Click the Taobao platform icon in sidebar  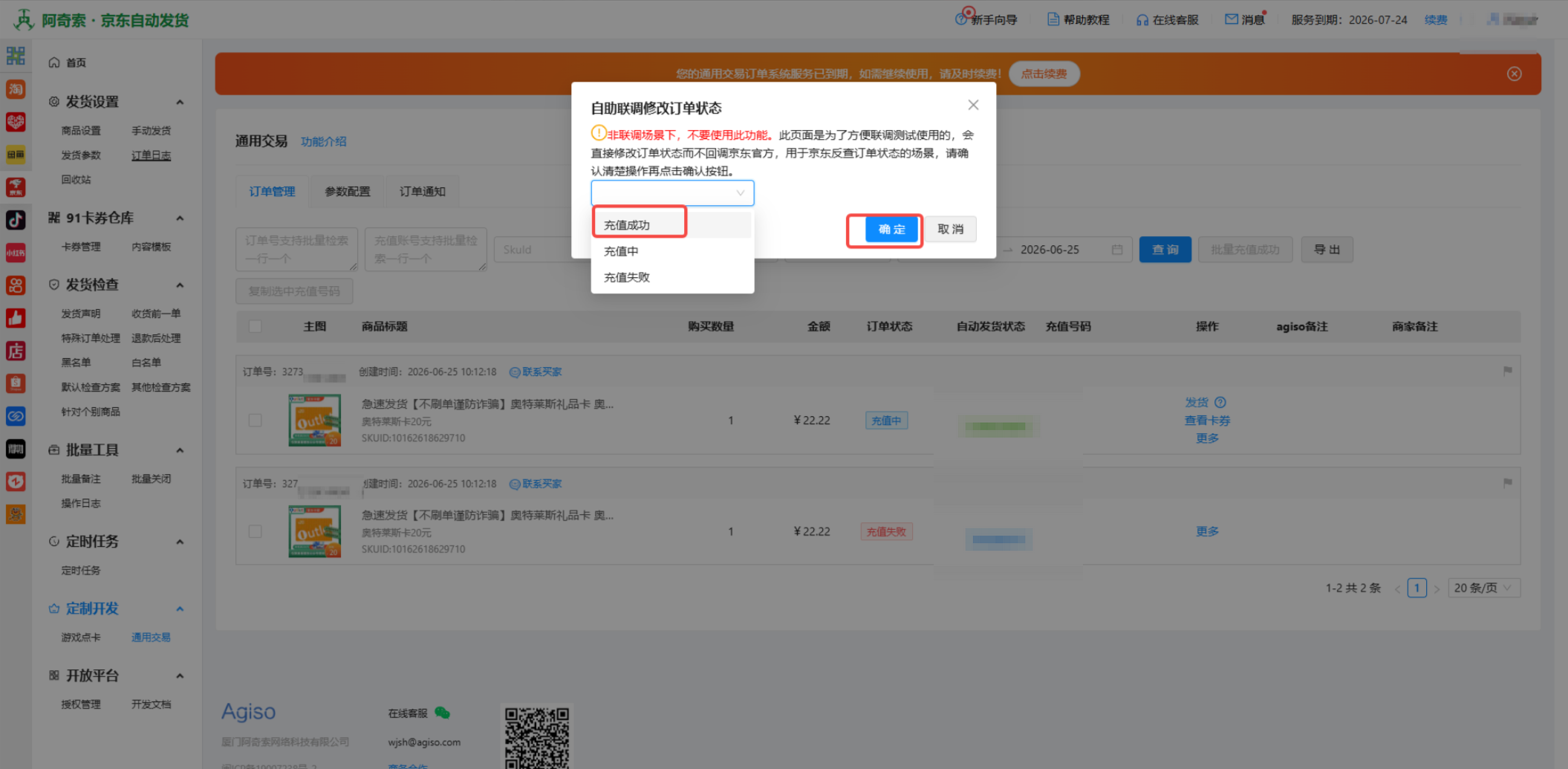pos(16,89)
